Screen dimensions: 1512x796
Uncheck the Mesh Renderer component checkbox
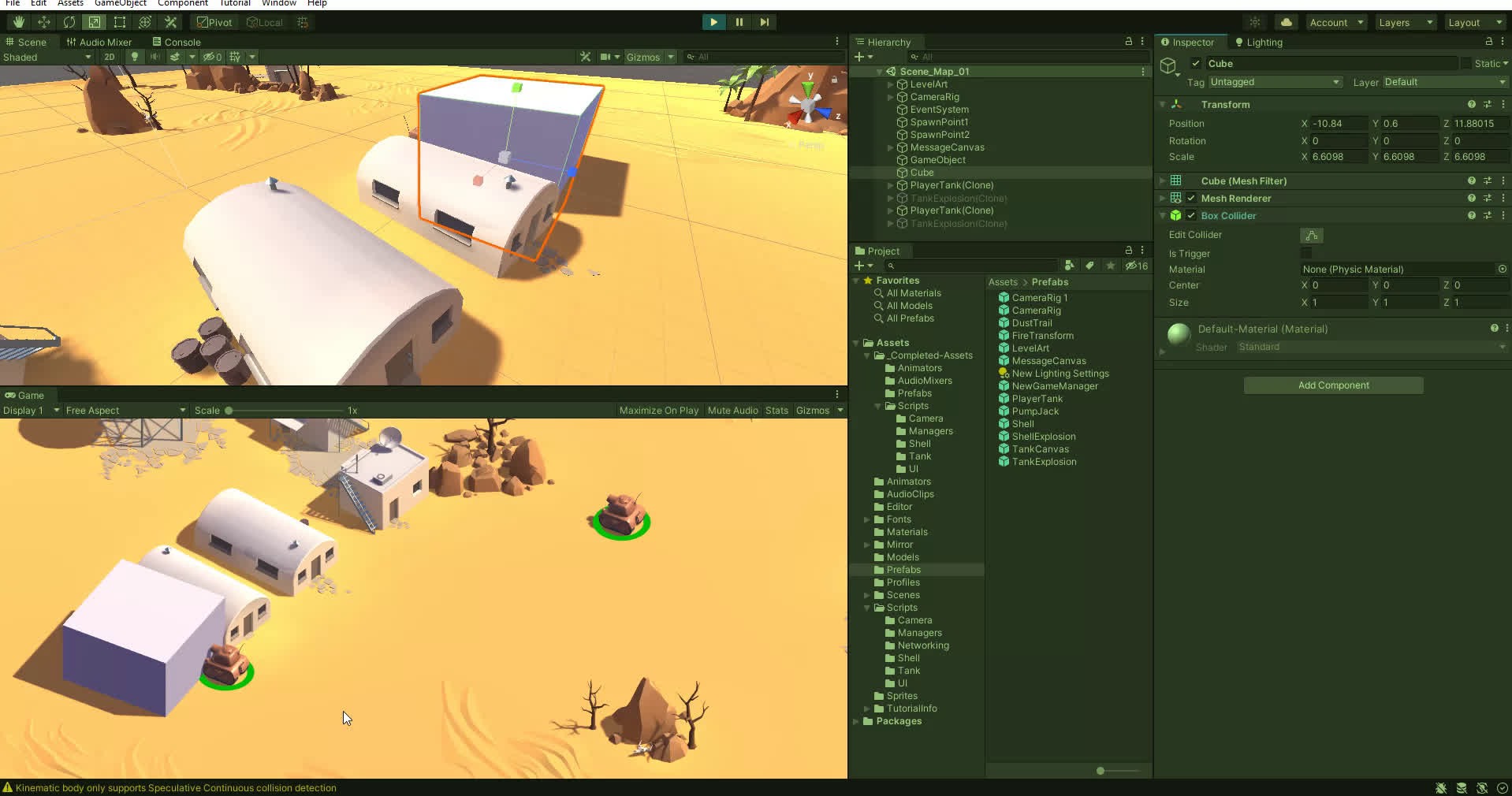point(1191,199)
